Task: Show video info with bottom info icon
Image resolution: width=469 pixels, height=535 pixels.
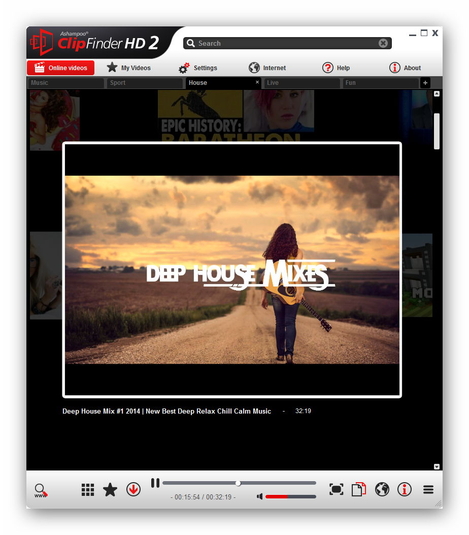Action: pyautogui.click(x=404, y=489)
